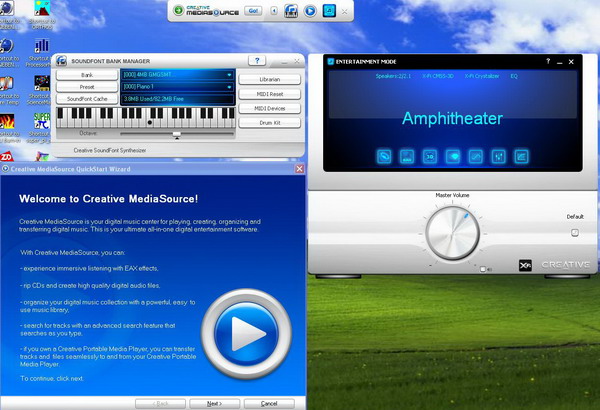
Task: Click the EAX effects icon in Entertainment Mode
Action: [x=407, y=156]
